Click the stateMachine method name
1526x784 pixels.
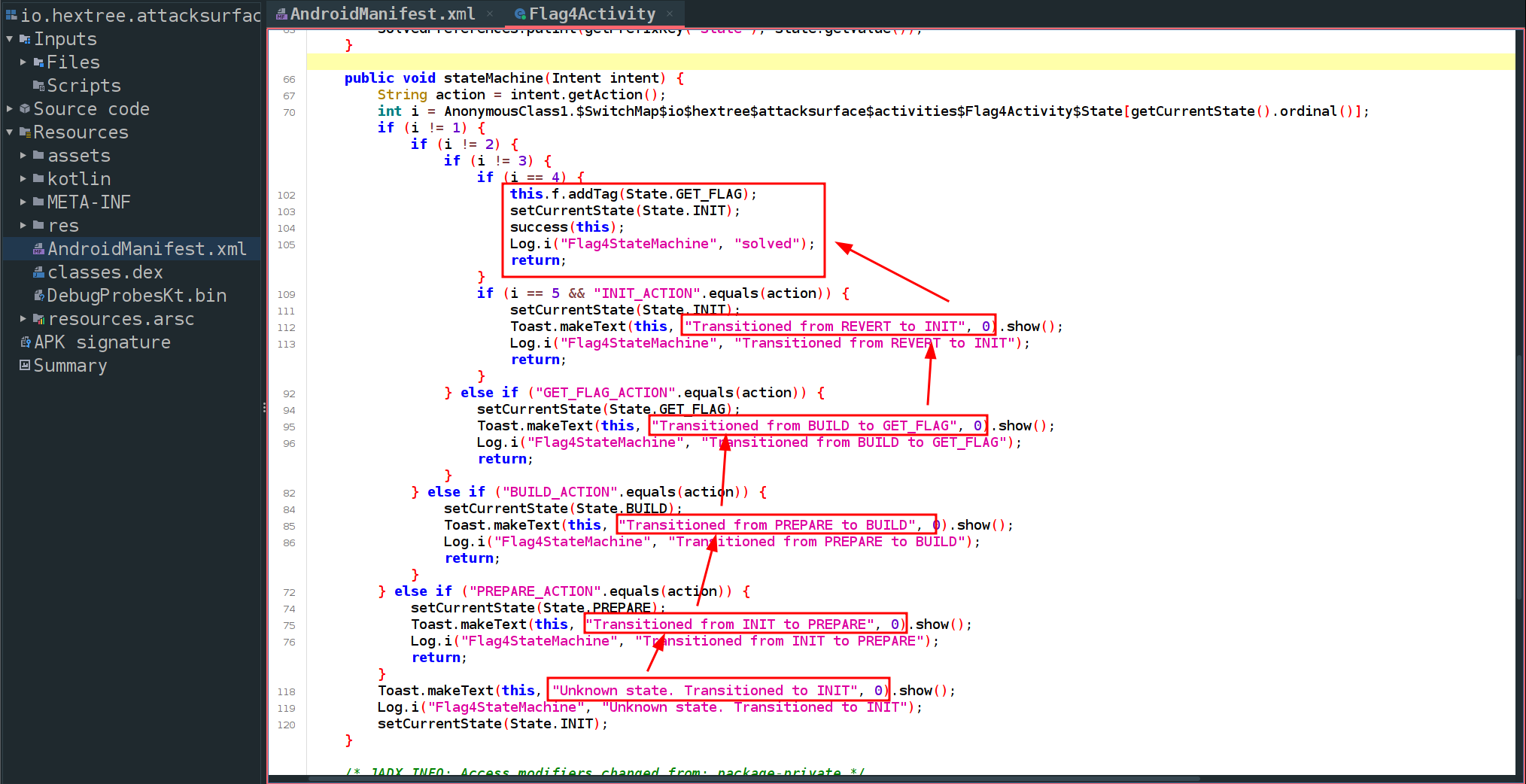494,77
